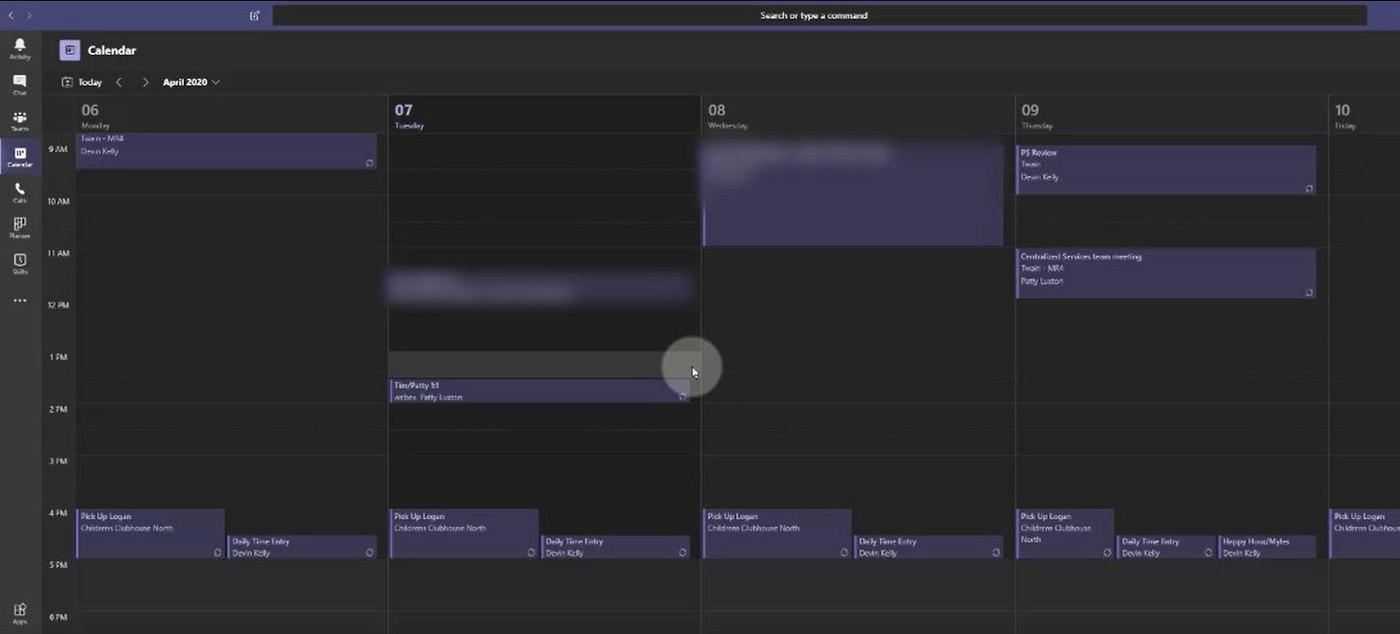
Task: Start a new chat with the compose icon
Action: [x=254, y=15]
